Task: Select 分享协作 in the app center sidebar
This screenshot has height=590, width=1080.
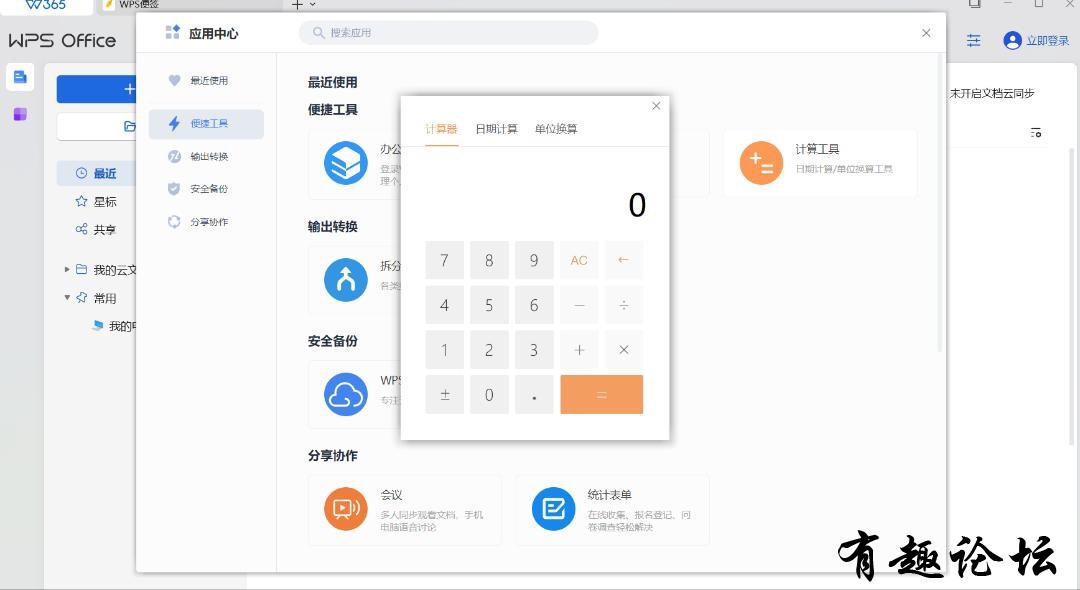Action: click(x=206, y=222)
